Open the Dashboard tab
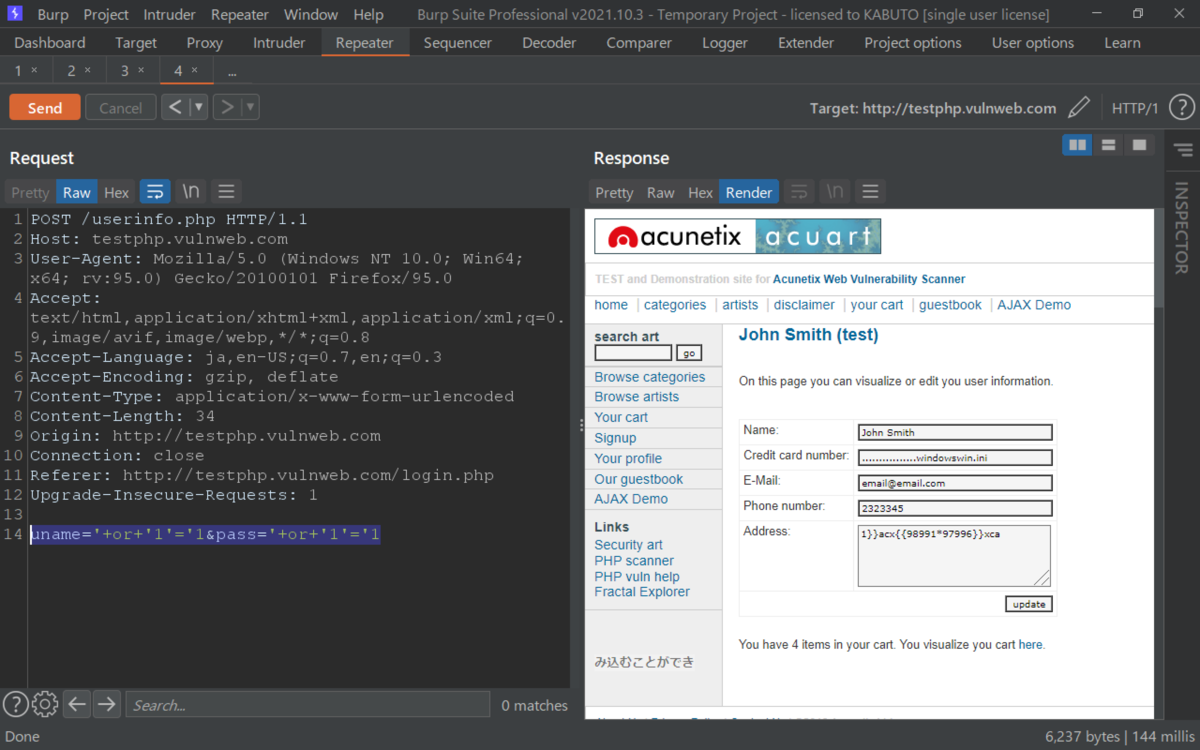1200x750 pixels. (x=50, y=43)
